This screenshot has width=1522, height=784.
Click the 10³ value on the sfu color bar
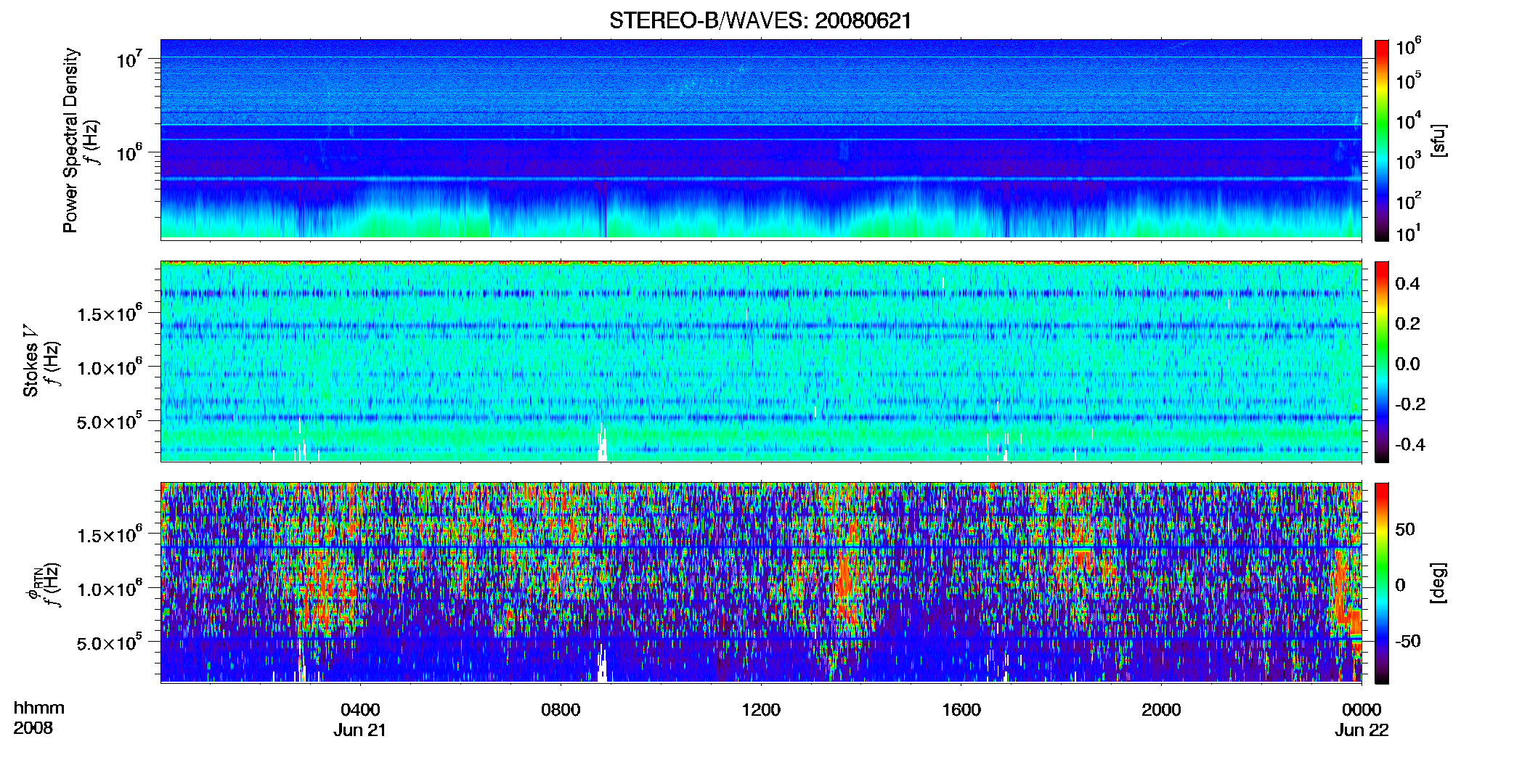click(1409, 161)
